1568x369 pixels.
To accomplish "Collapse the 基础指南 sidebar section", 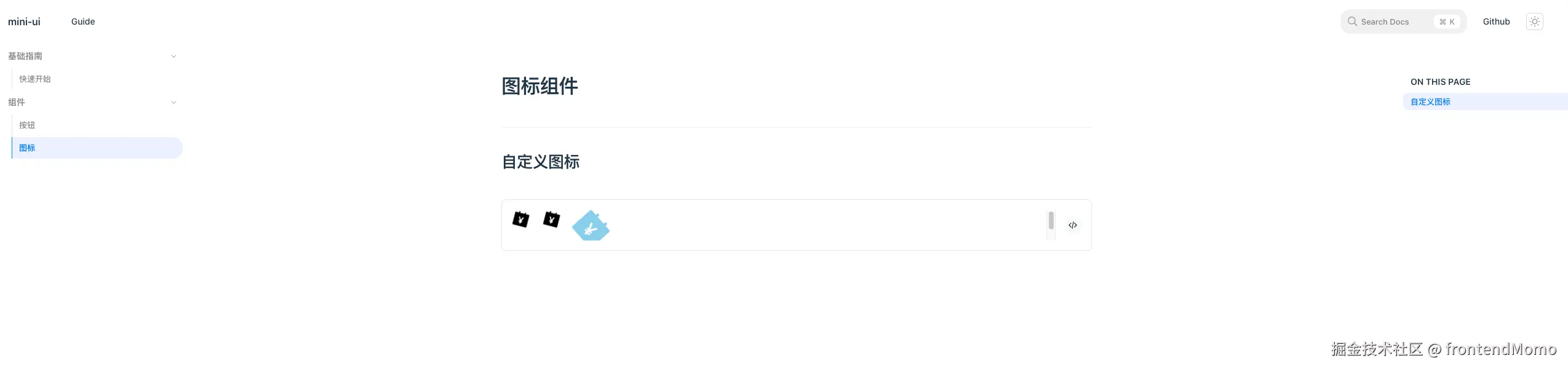I will [x=173, y=56].
